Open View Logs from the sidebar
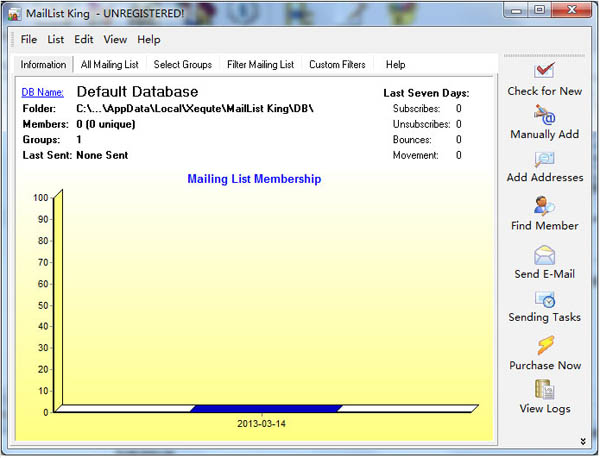 (x=544, y=390)
